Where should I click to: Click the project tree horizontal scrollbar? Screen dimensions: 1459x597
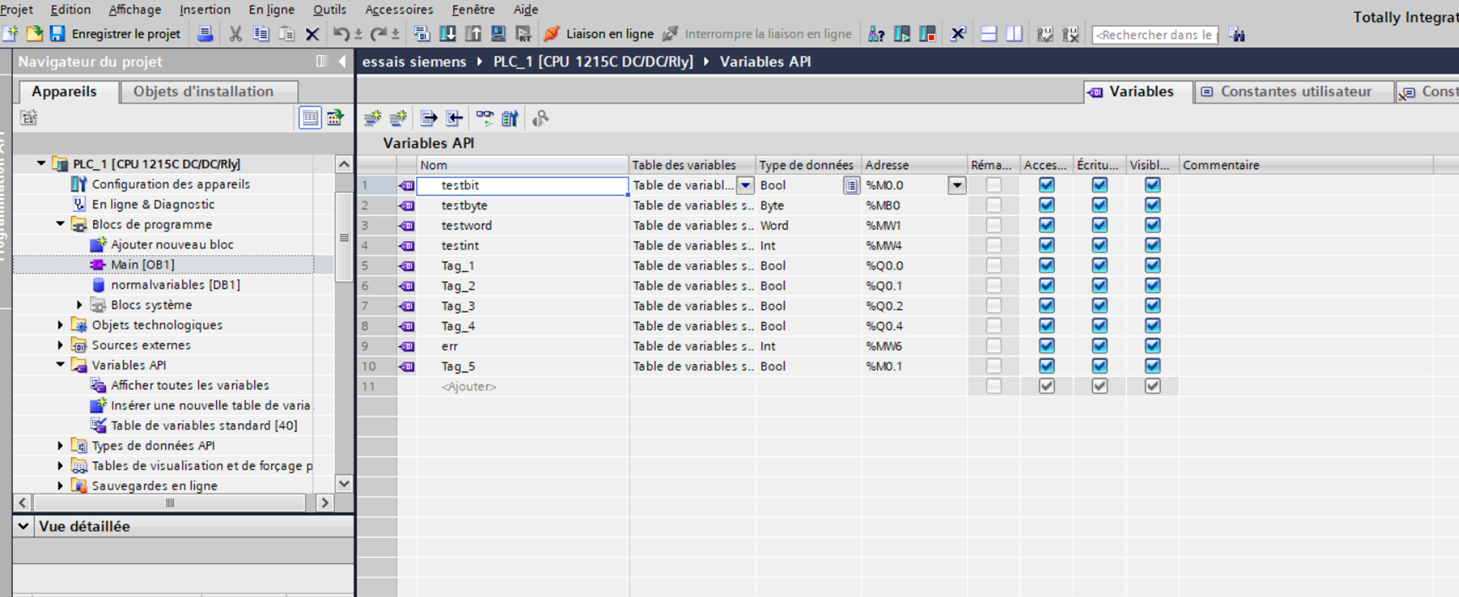click(x=170, y=503)
